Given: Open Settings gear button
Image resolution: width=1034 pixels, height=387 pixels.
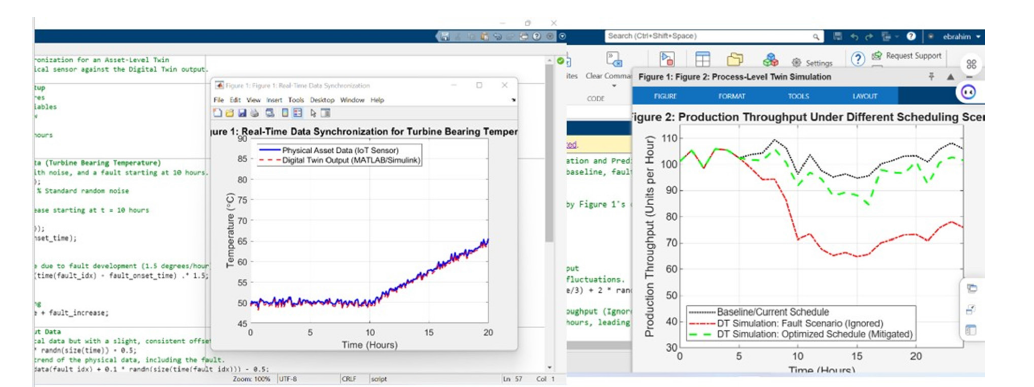Looking at the screenshot, I should [812, 63].
